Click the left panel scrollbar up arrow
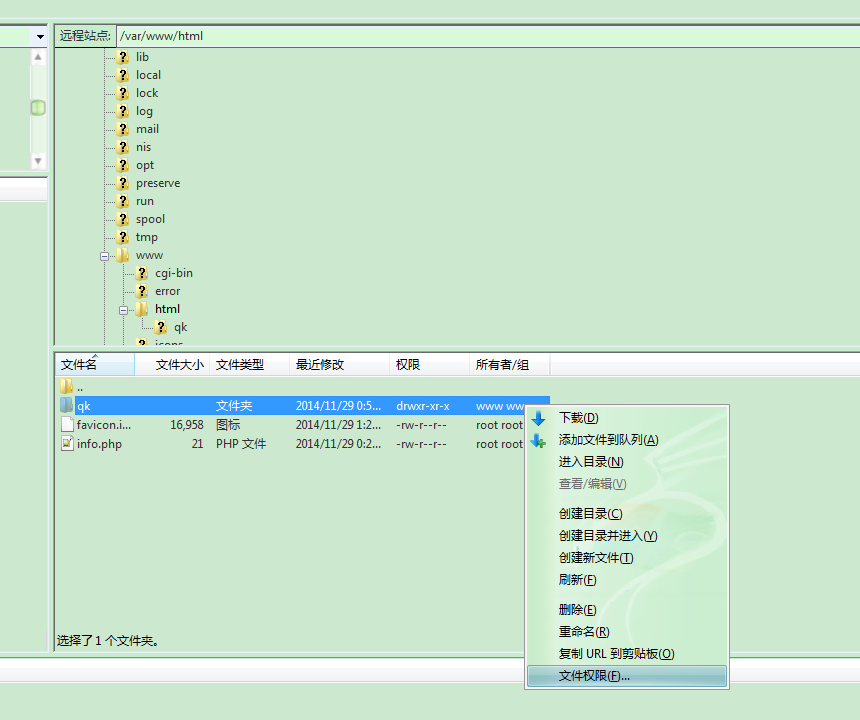The image size is (860, 720). coord(38,57)
